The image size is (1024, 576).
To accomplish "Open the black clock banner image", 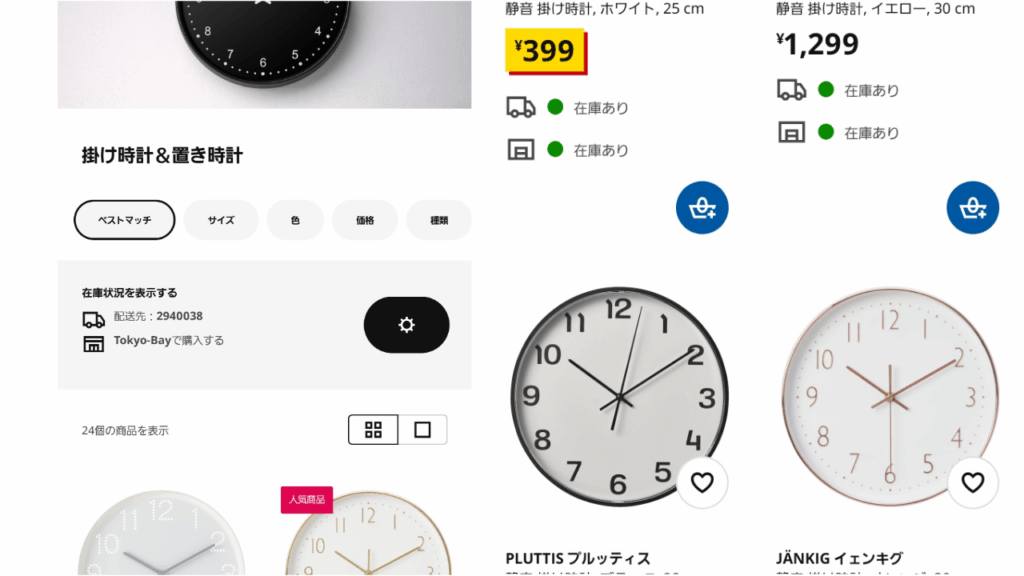I will click(264, 54).
